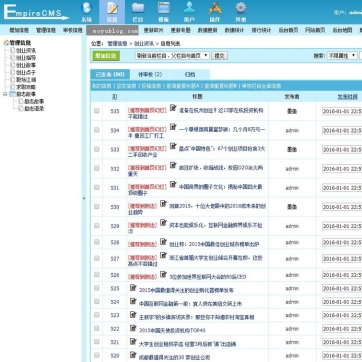Viewport: 362px width, 362px height.
Task: Open article title of ID 522
Action: click(172, 330)
